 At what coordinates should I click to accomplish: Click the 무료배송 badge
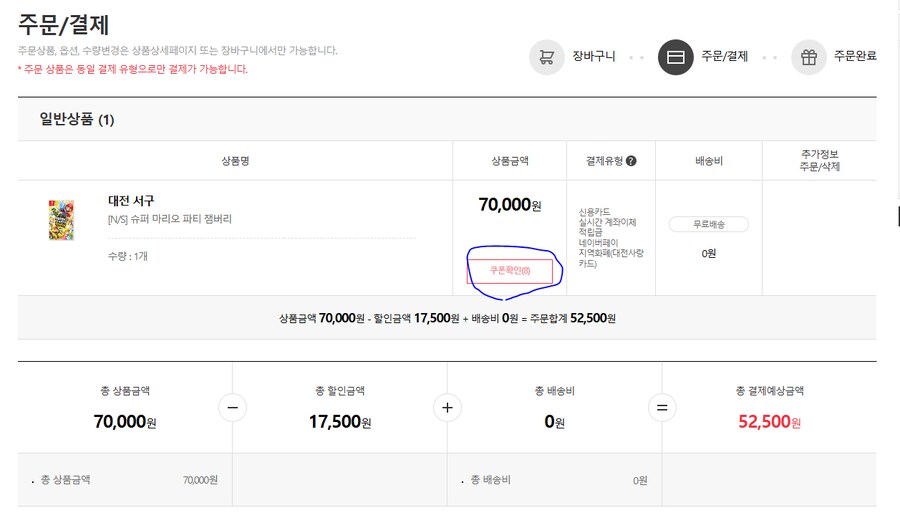[708, 225]
